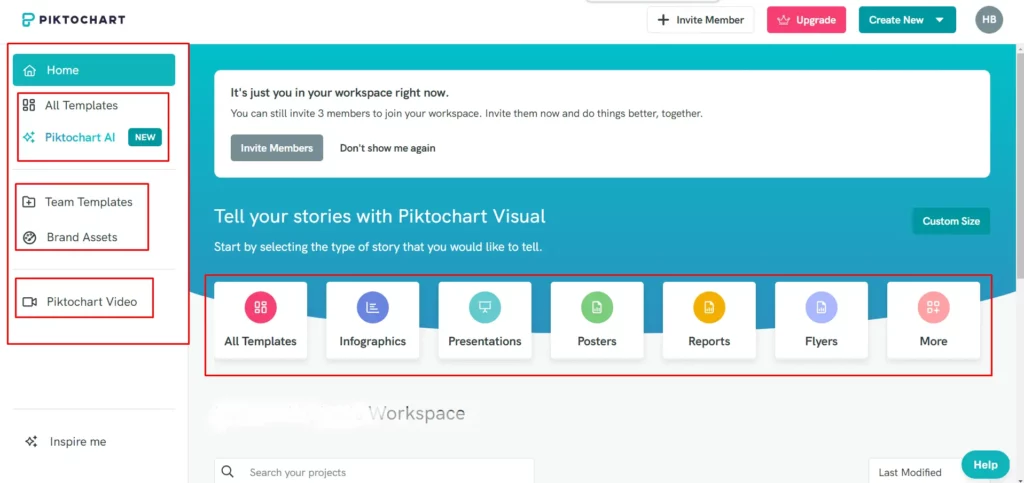Click the Team Templates folder icon

pos(29,202)
